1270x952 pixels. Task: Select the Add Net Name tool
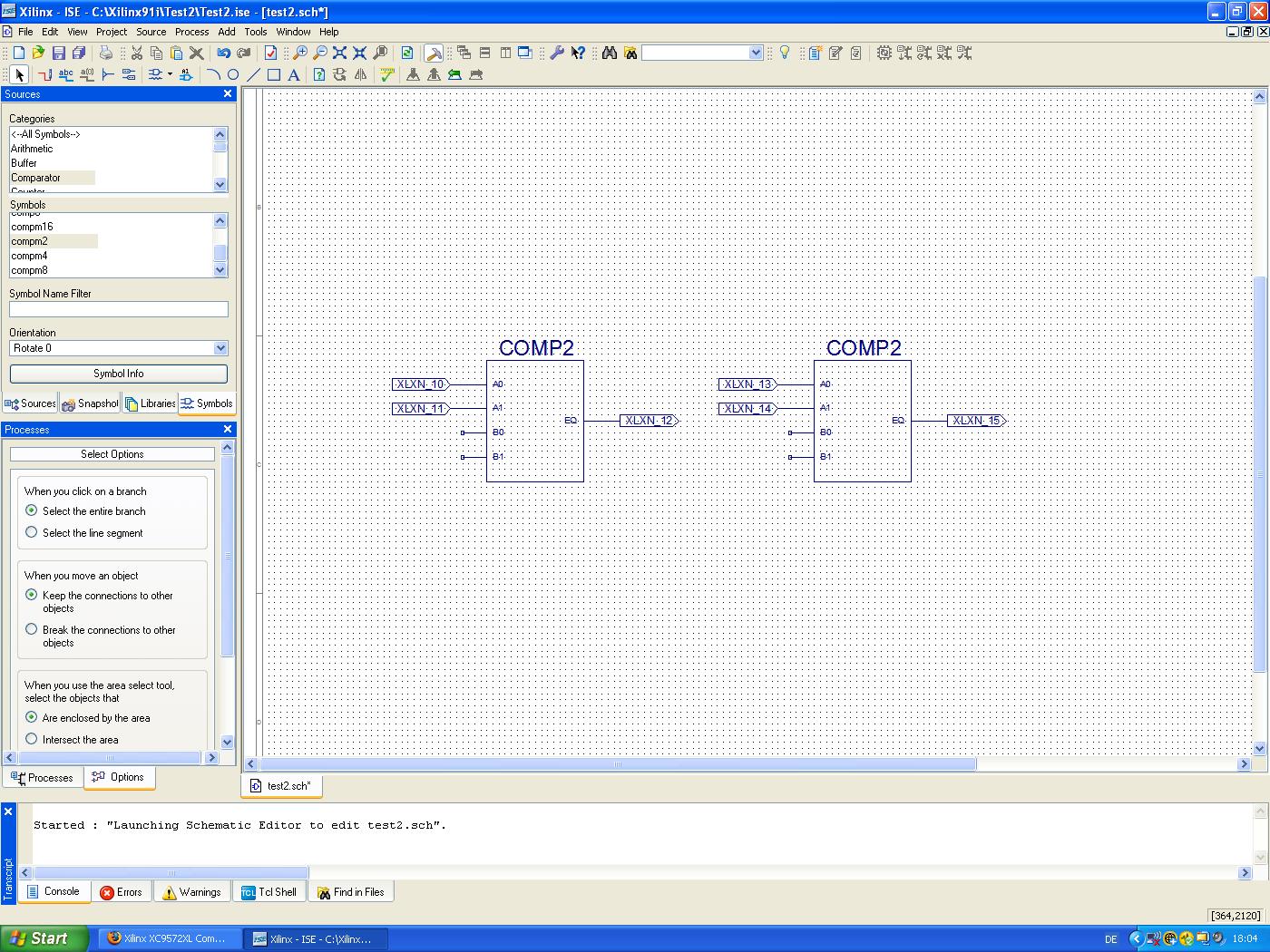65,74
